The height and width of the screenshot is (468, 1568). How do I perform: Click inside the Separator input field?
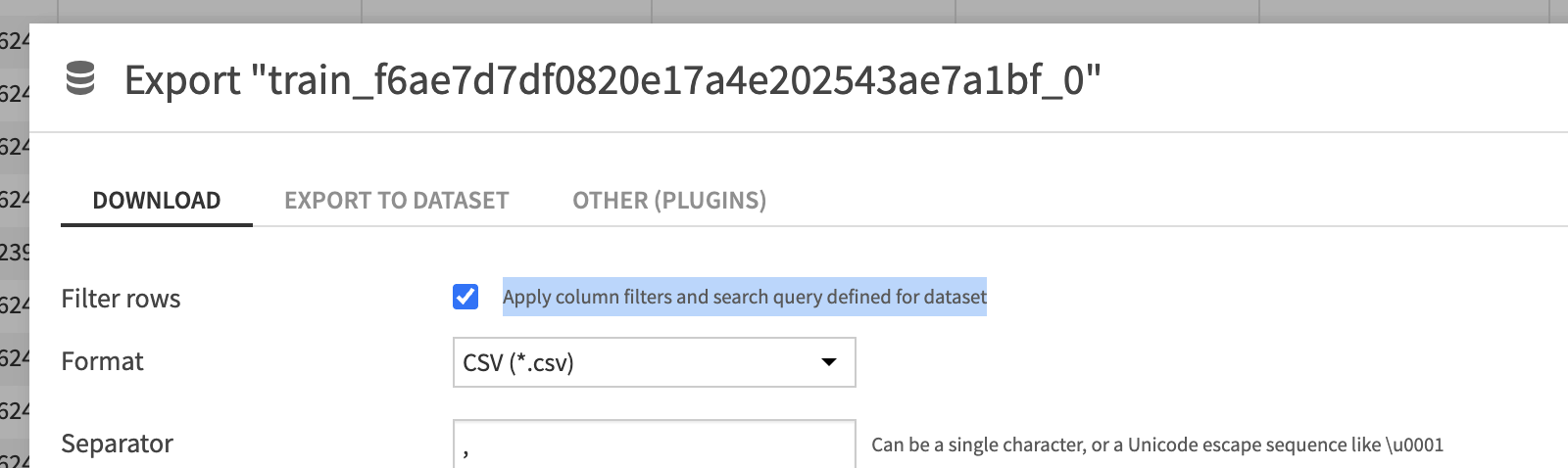tap(655, 445)
